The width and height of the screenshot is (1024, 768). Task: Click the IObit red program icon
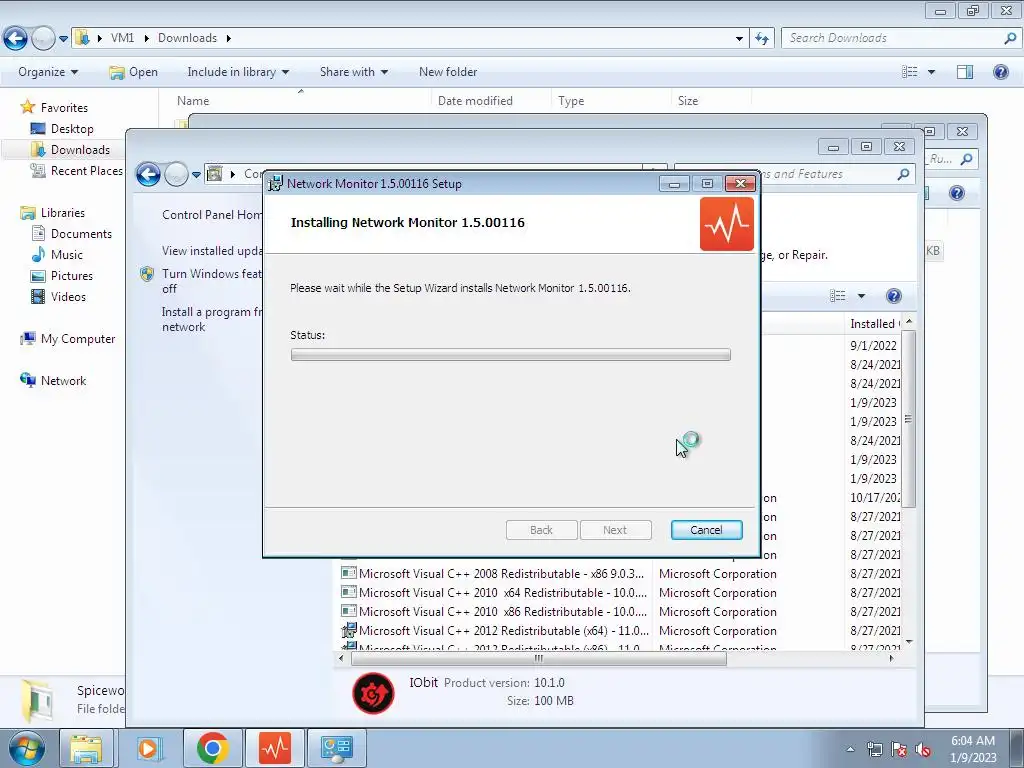tap(373, 693)
